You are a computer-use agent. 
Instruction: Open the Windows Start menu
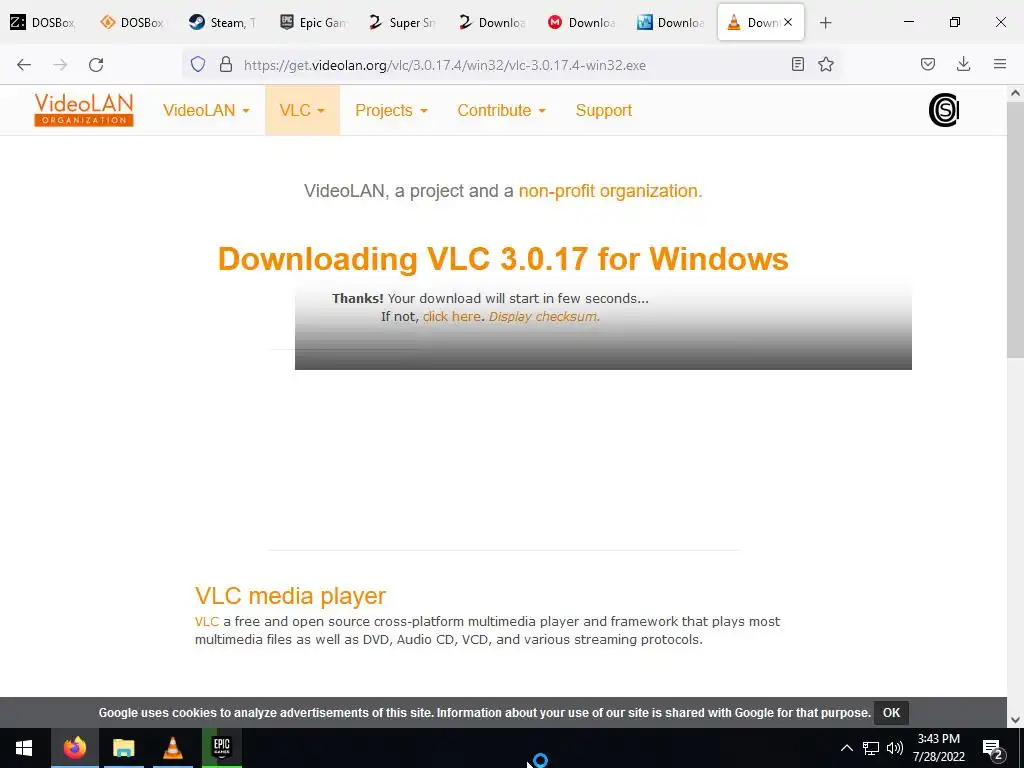coord(24,748)
